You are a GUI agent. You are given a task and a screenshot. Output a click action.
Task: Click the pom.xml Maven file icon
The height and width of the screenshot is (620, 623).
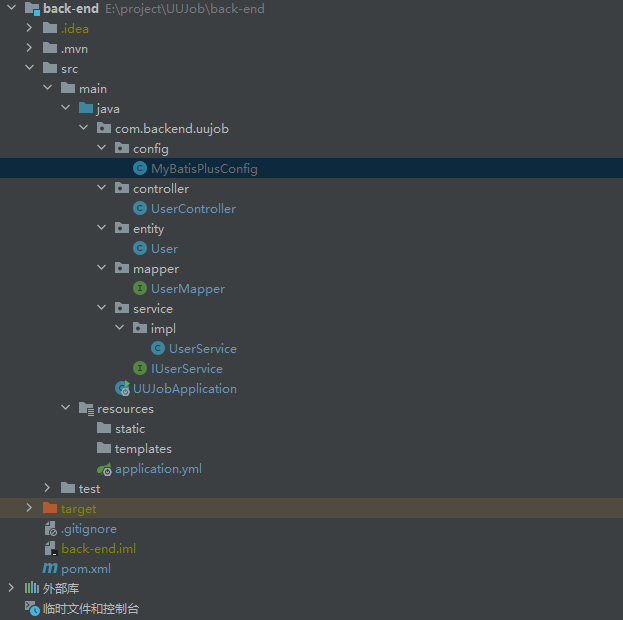pos(50,569)
